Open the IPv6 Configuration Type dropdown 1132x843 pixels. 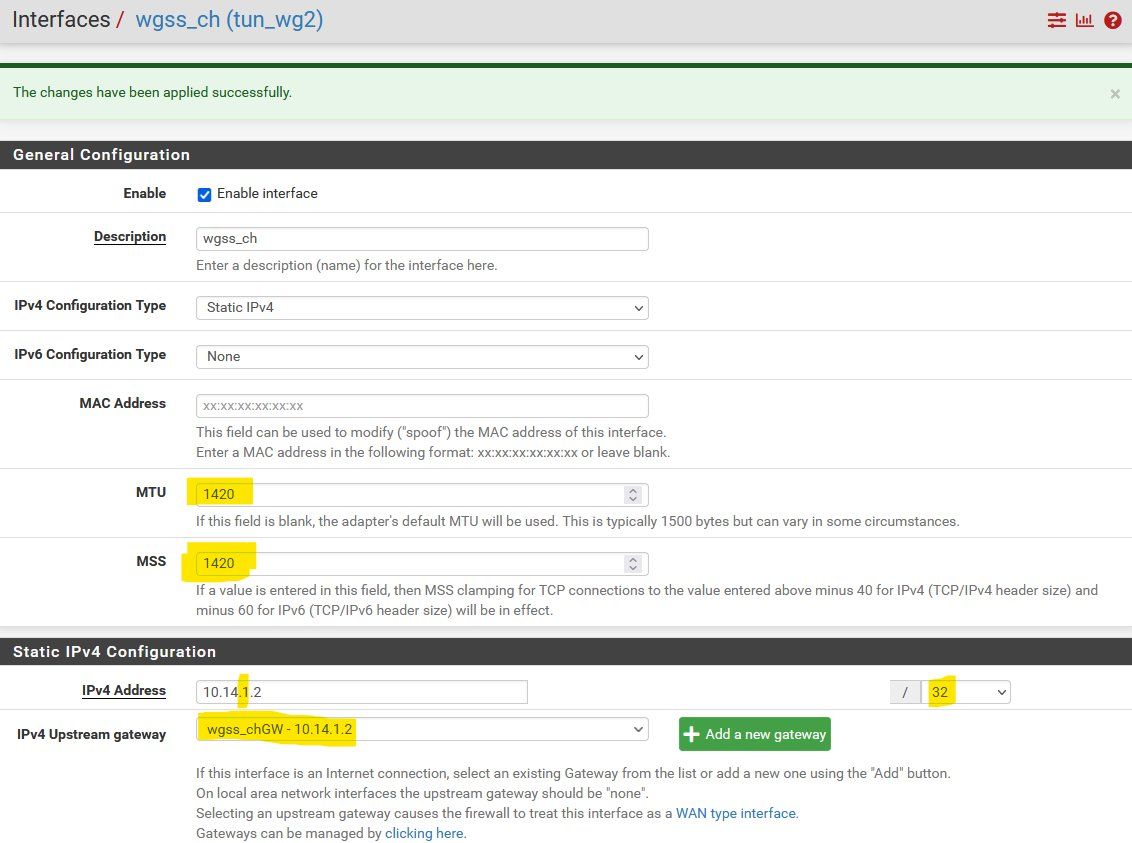click(422, 357)
